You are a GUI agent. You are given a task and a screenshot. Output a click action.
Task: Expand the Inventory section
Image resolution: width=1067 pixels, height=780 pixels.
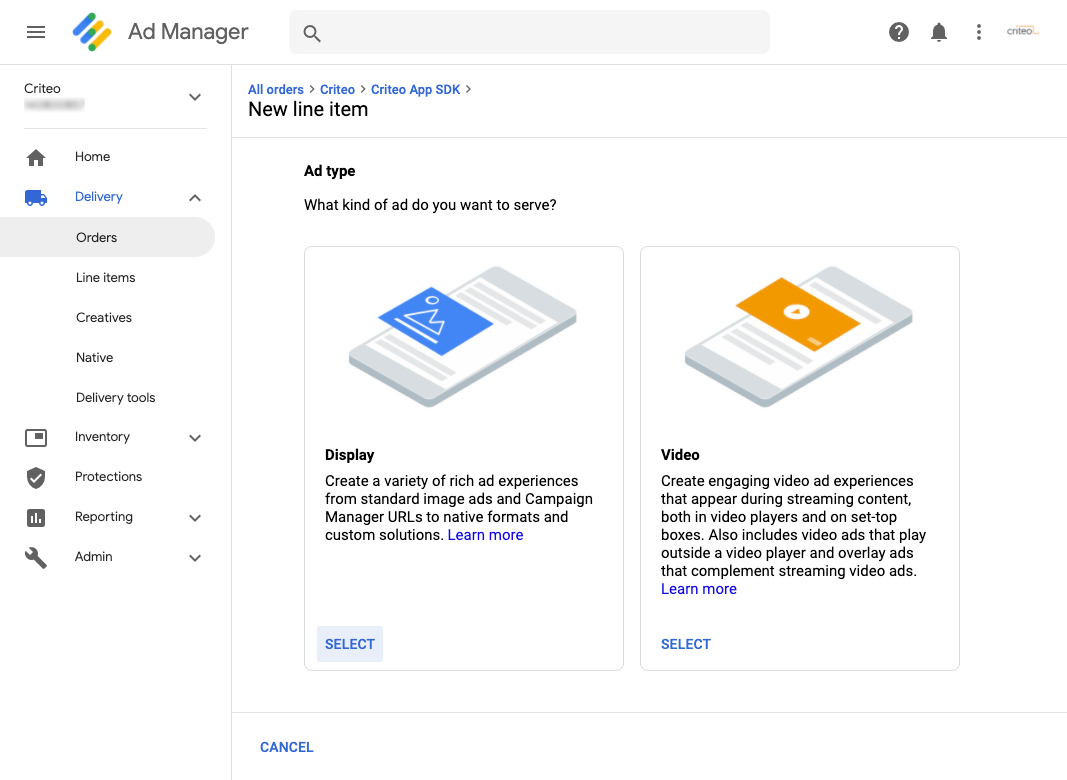pyautogui.click(x=195, y=437)
